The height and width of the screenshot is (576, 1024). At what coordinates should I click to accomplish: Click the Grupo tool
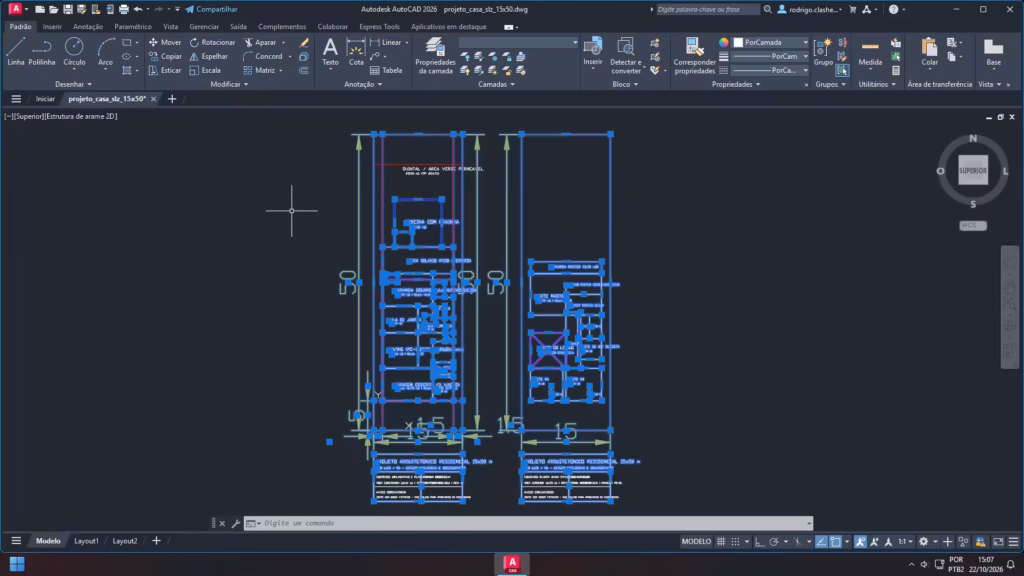823,52
